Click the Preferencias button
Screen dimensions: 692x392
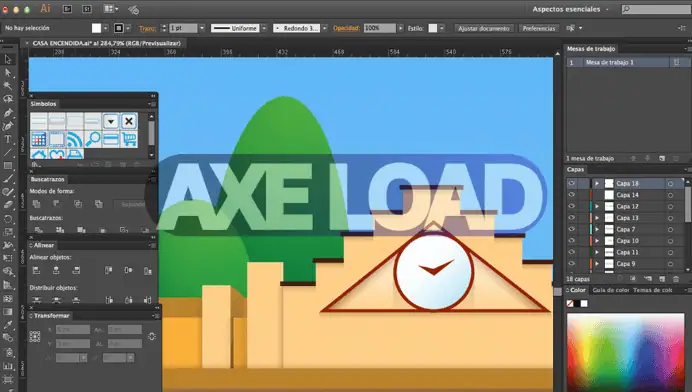coord(538,28)
